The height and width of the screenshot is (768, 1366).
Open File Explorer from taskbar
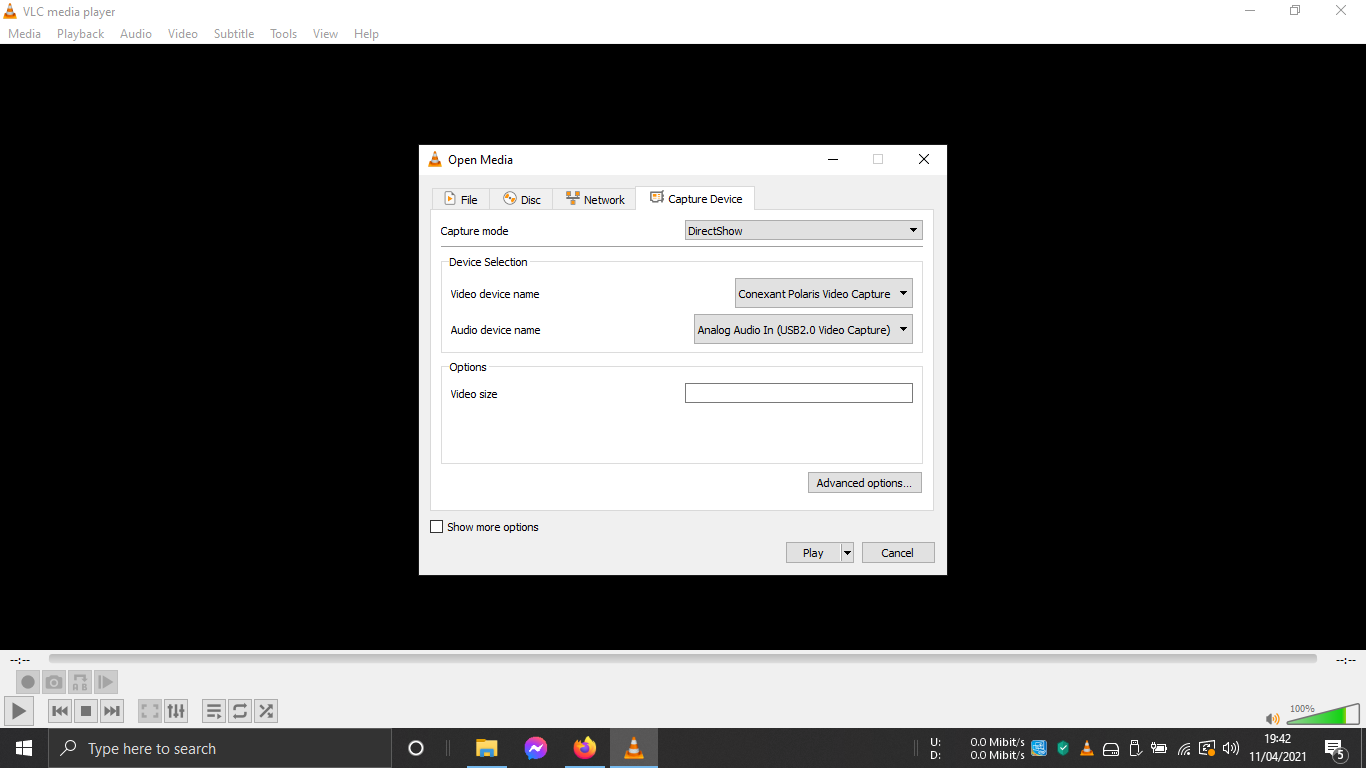pyautogui.click(x=487, y=748)
